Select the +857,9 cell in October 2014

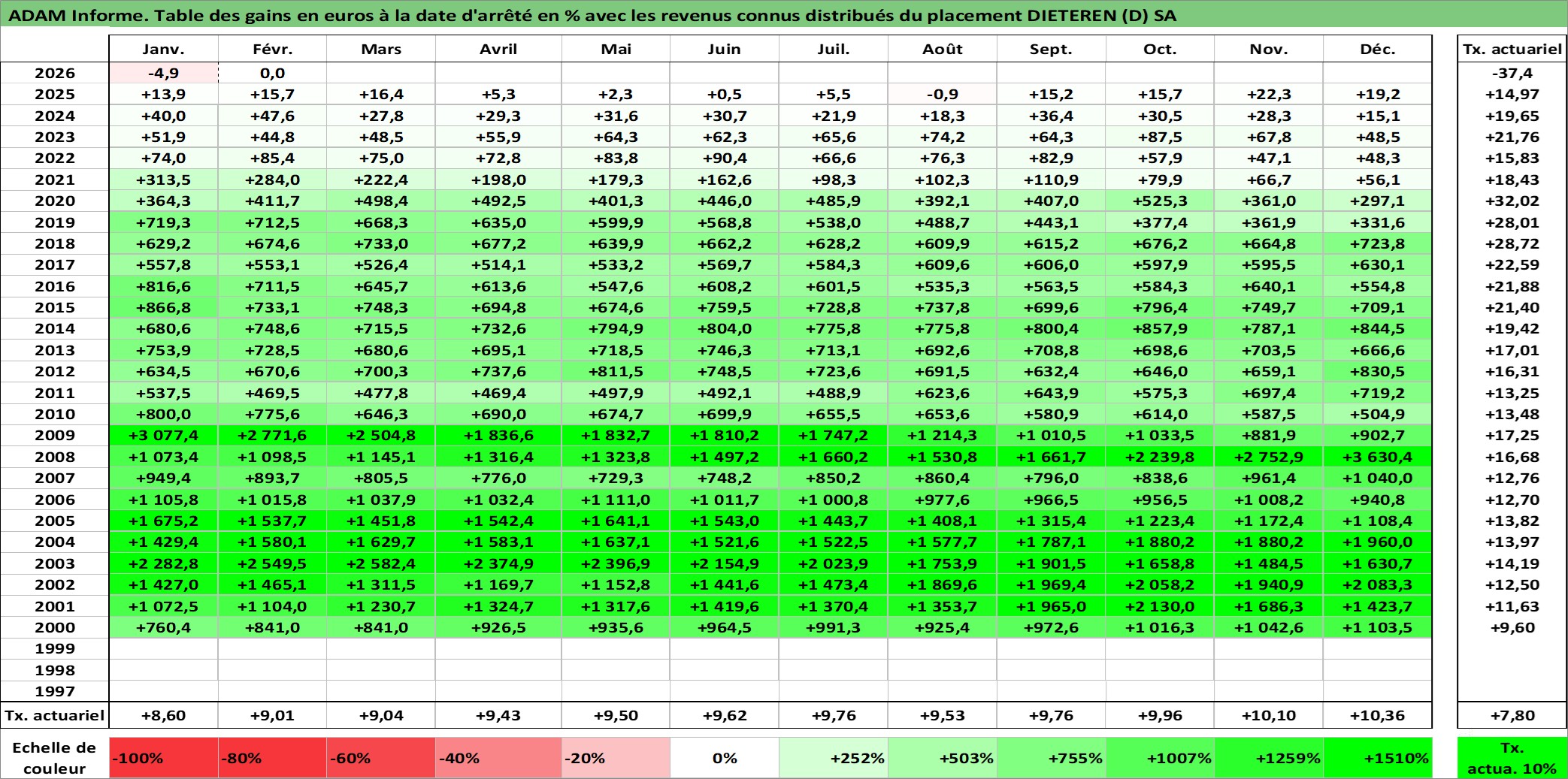click(1160, 328)
